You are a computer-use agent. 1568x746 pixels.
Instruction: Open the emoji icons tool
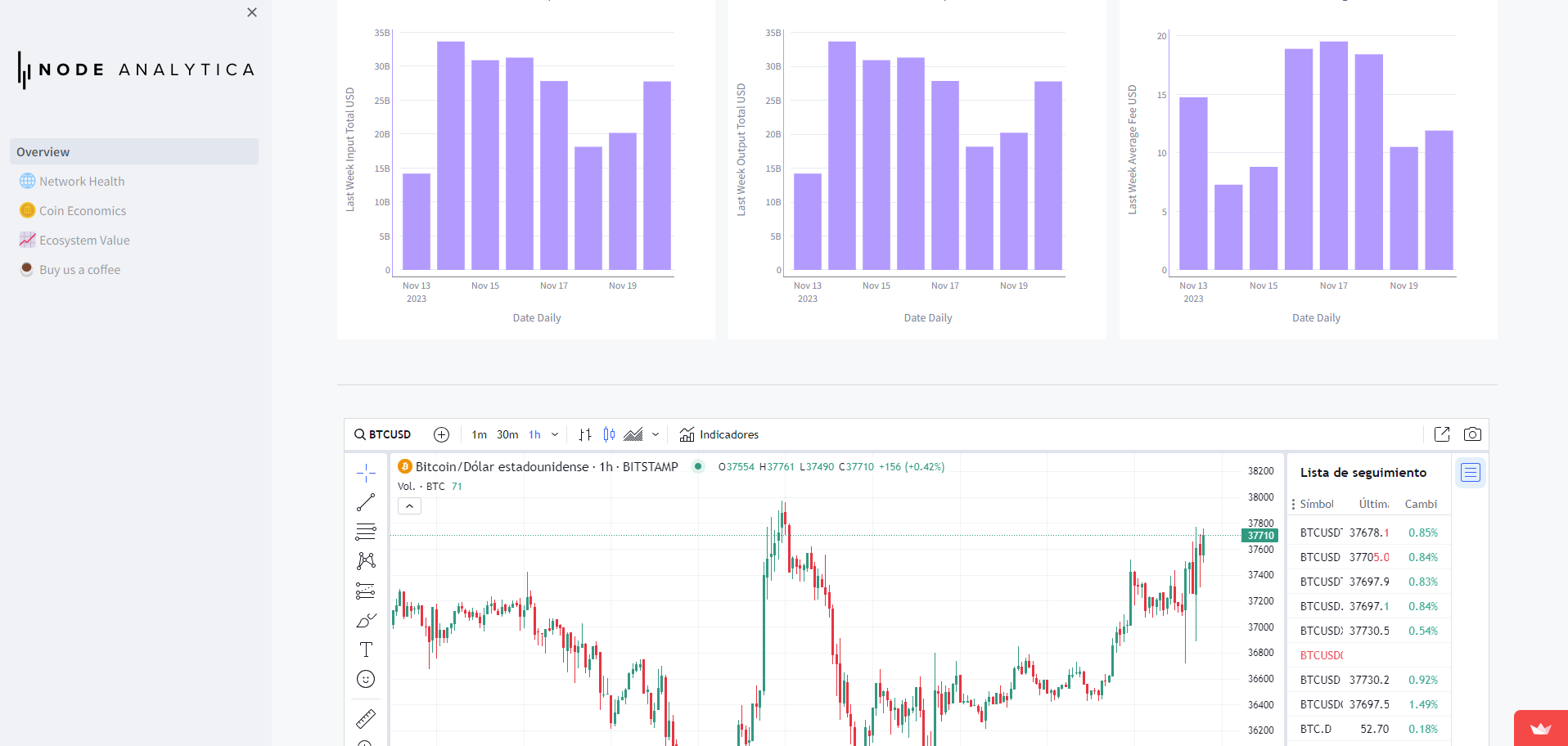(x=366, y=679)
